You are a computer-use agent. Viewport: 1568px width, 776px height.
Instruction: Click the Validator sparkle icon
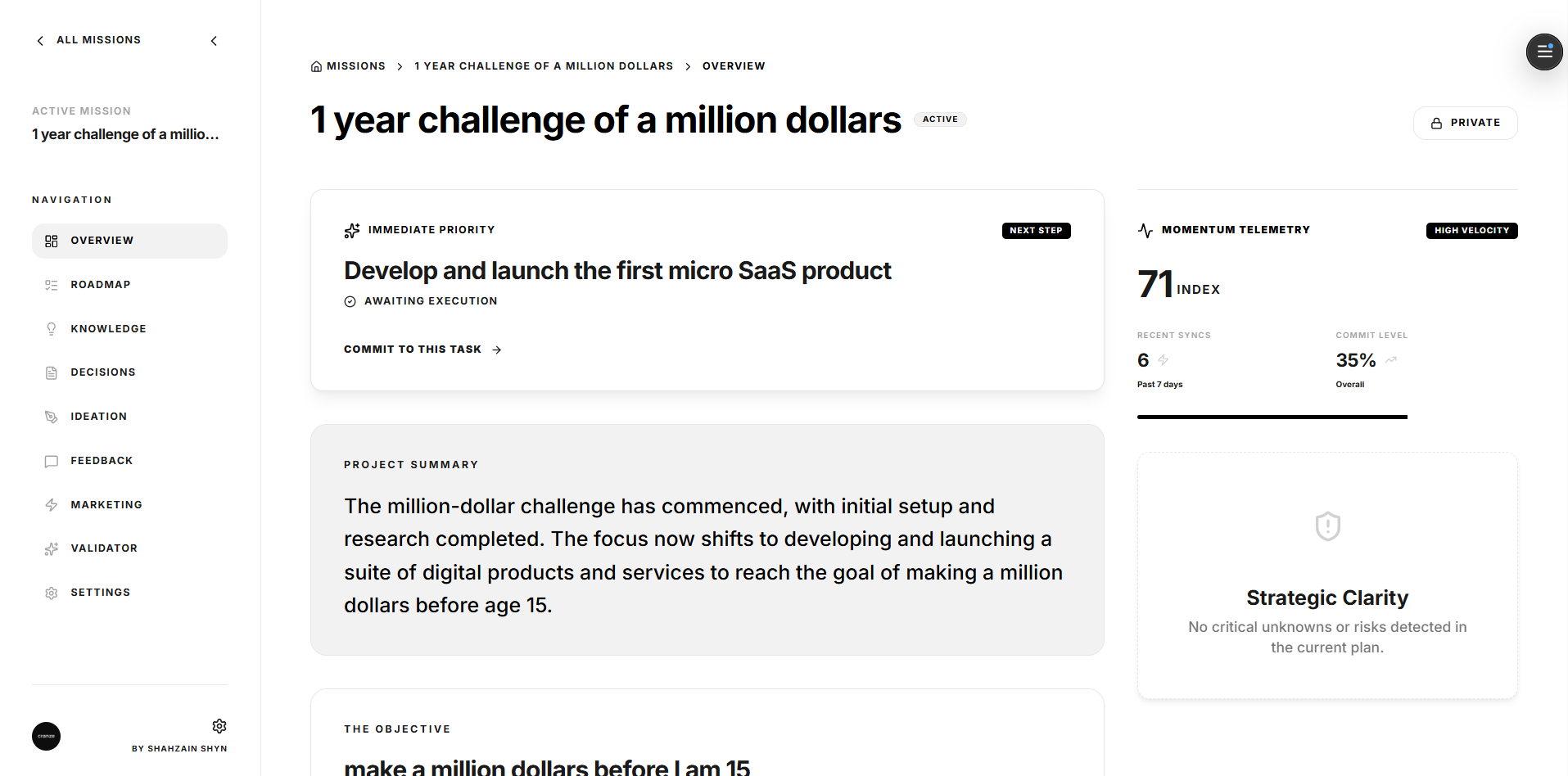pyautogui.click(x=52, y=548)
